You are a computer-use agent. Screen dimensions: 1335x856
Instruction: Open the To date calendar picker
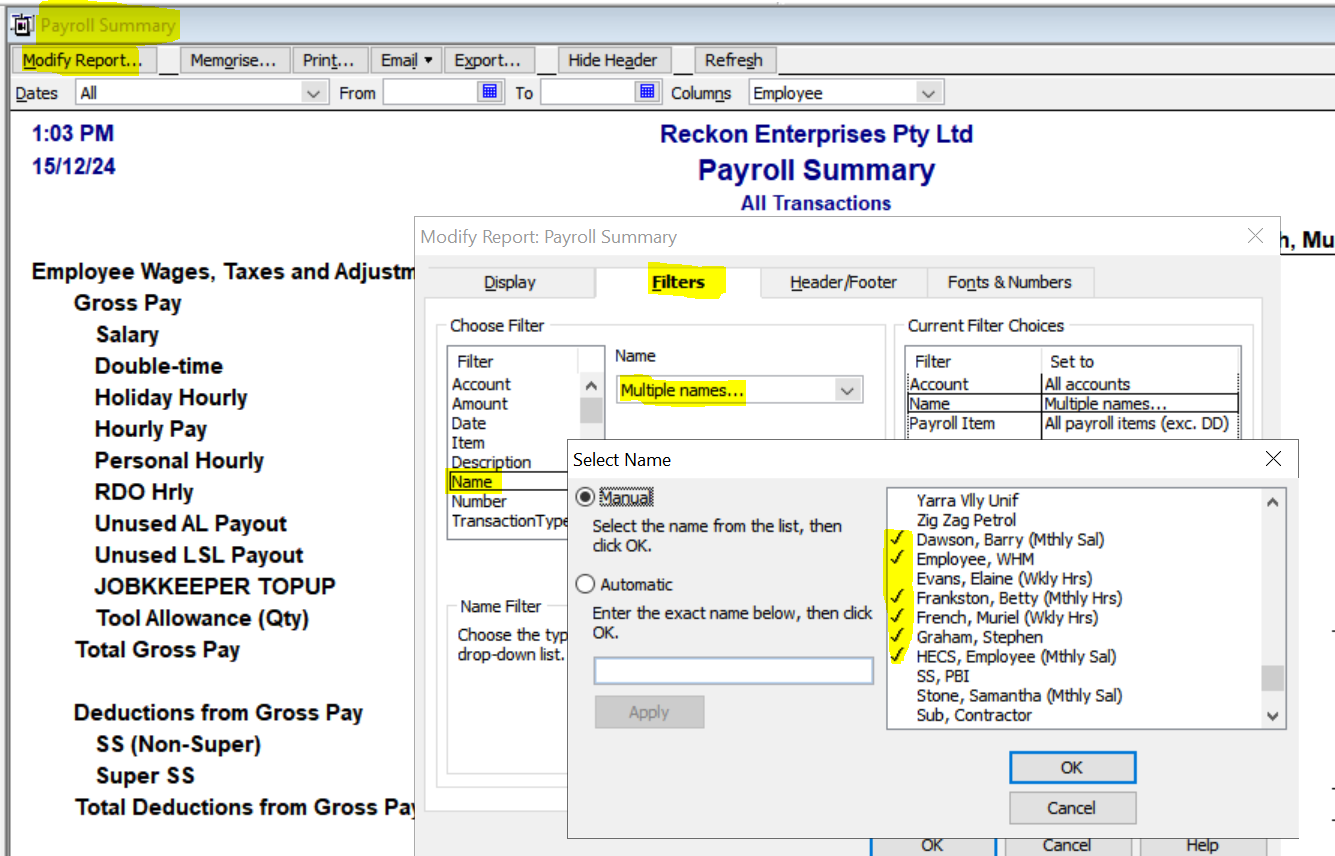tap(647, 92)
